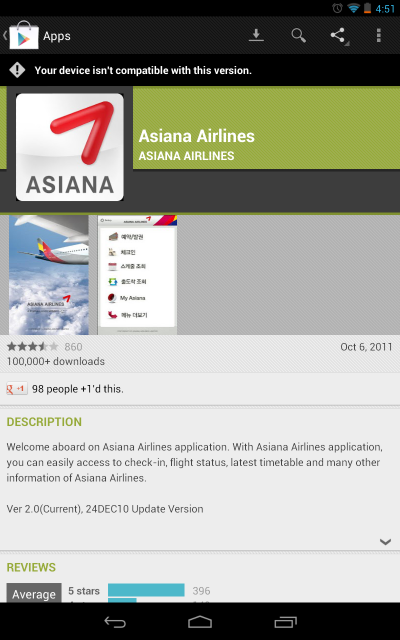The image size is (400, 640).
Task: Open the Korean menu screenshot thumbnail
Action: pyautogui.click(x=138, y=275)
